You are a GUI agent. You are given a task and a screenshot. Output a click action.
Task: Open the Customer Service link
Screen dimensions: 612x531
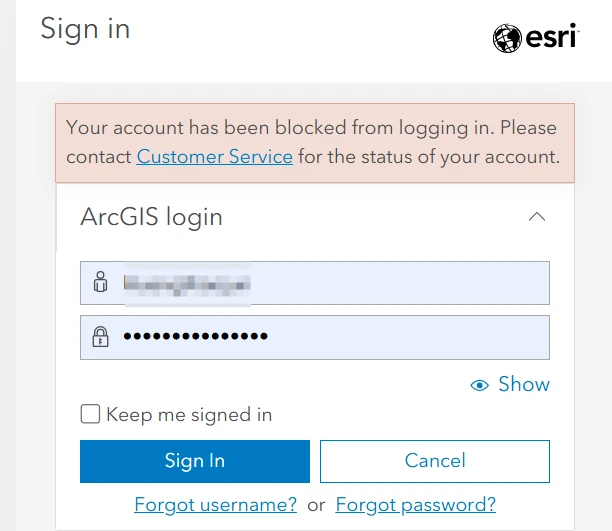coord(215,157)
